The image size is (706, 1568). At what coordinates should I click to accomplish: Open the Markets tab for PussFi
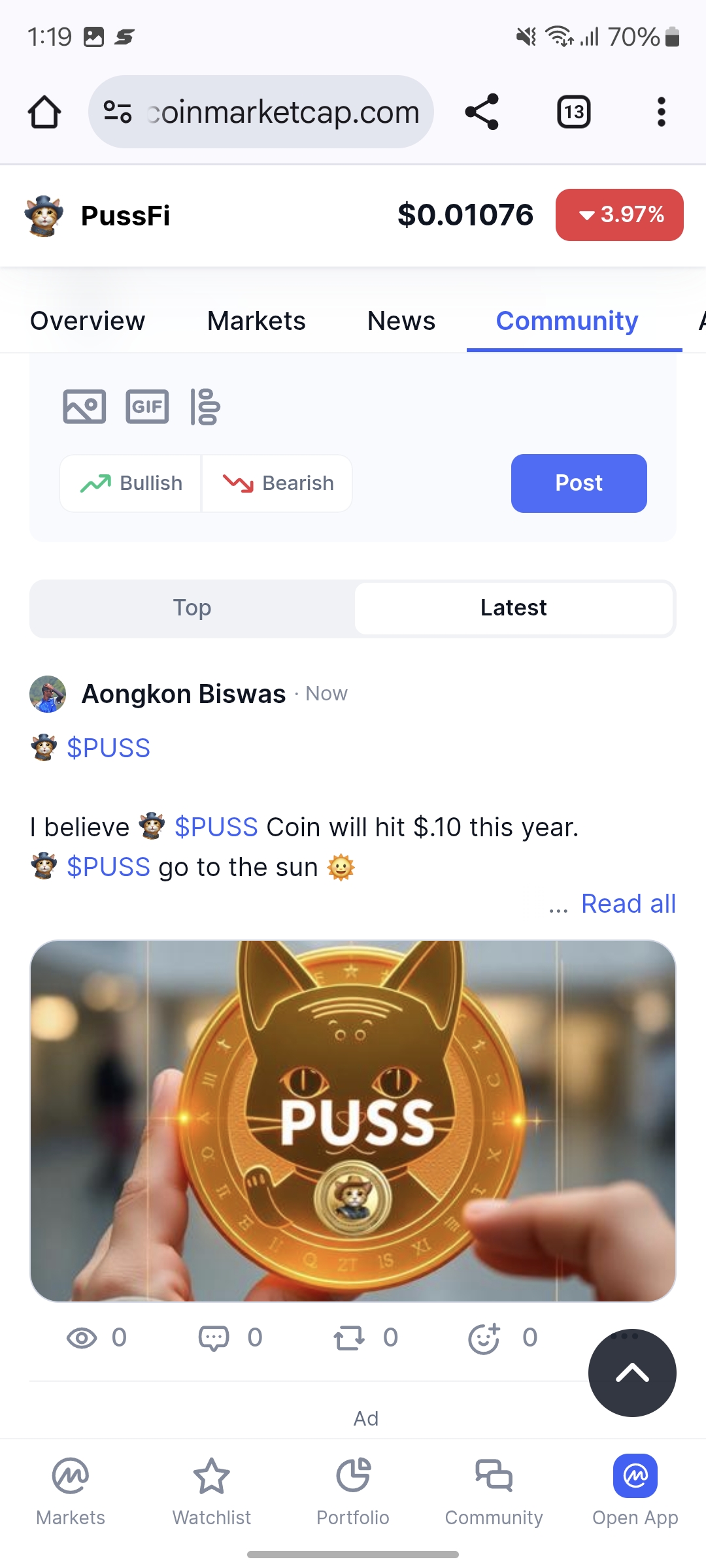(256, 321)
